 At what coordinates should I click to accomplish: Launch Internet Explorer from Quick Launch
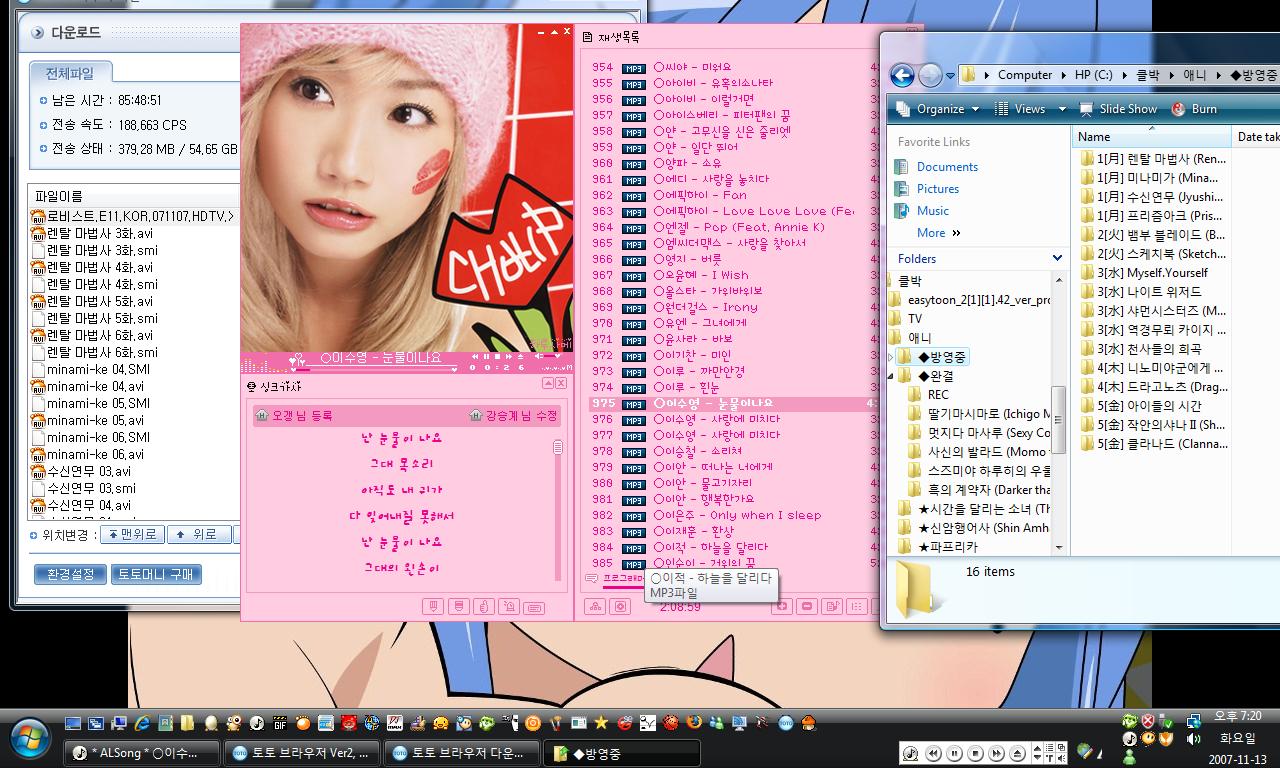pos(142,723)
